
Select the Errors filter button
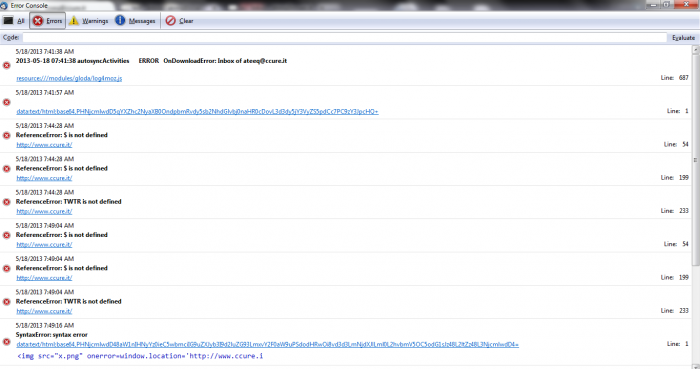point(47,21)
